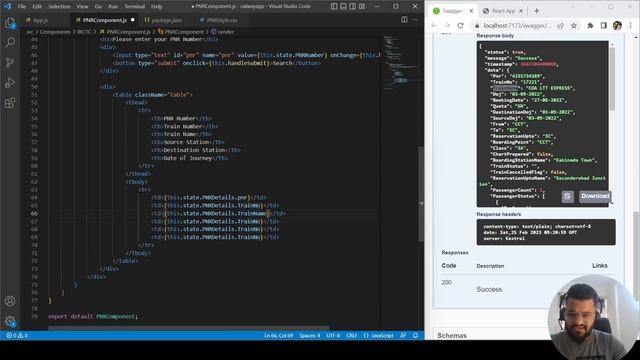The width and height of the screenshot is (640, 360).
Task: Click the share icon in the address bar
Action: 560,25
